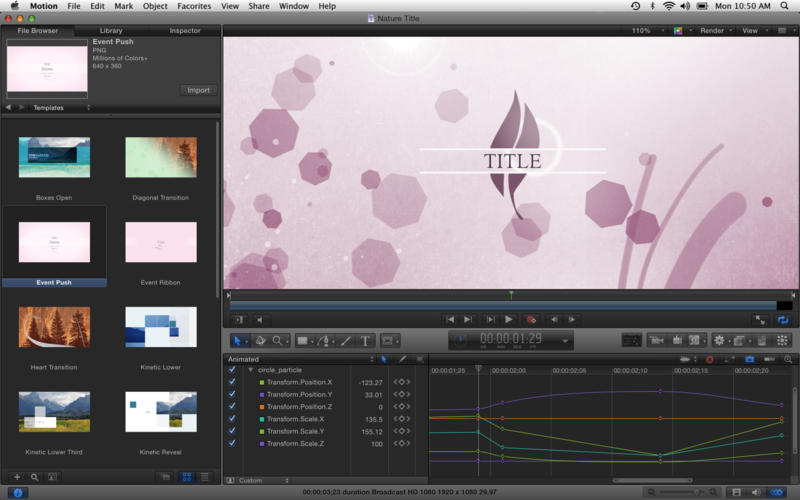Collapse the circle_particle disclosure triangle
Viewport: 800px width, 500px height.
pyautogui.click(x=250, y=370)
